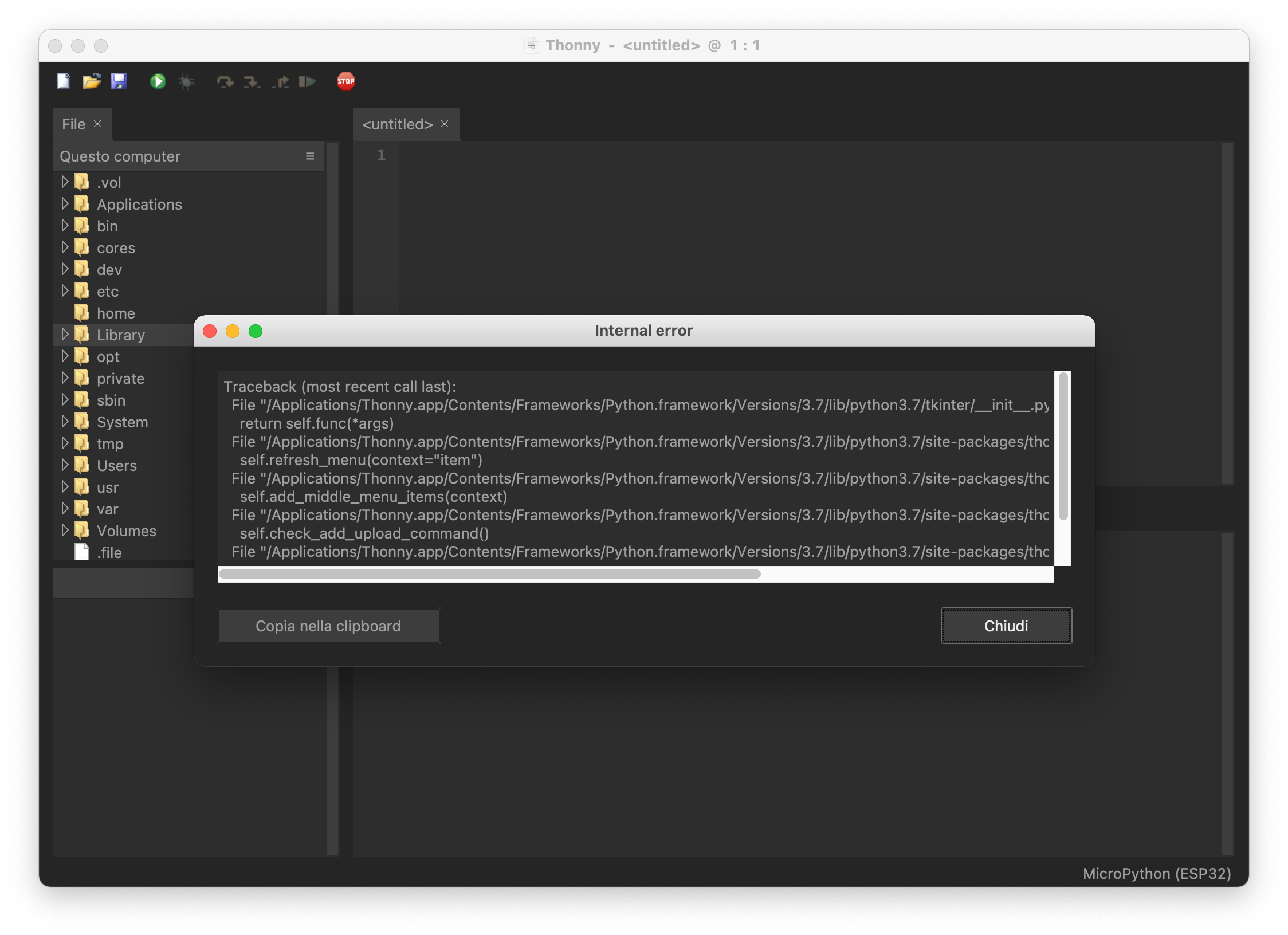Click MicroPython (ESP32) interpreter selector
The height and width of the screenshot is (935, 1288).
point(1157,873)
